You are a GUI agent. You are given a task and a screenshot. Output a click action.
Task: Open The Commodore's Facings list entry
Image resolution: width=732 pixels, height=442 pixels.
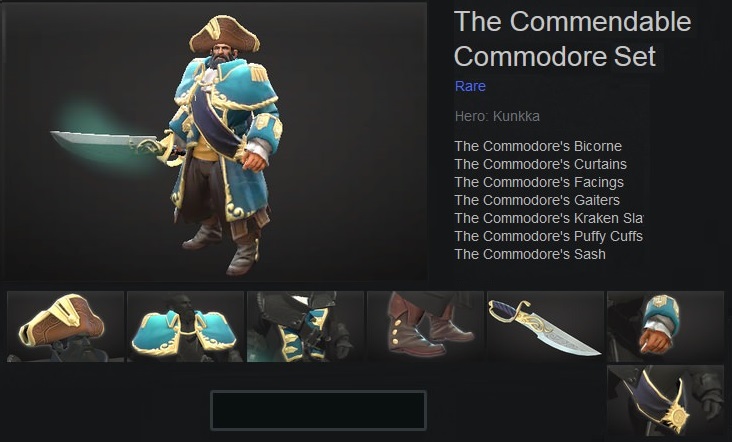coord(539,182)
